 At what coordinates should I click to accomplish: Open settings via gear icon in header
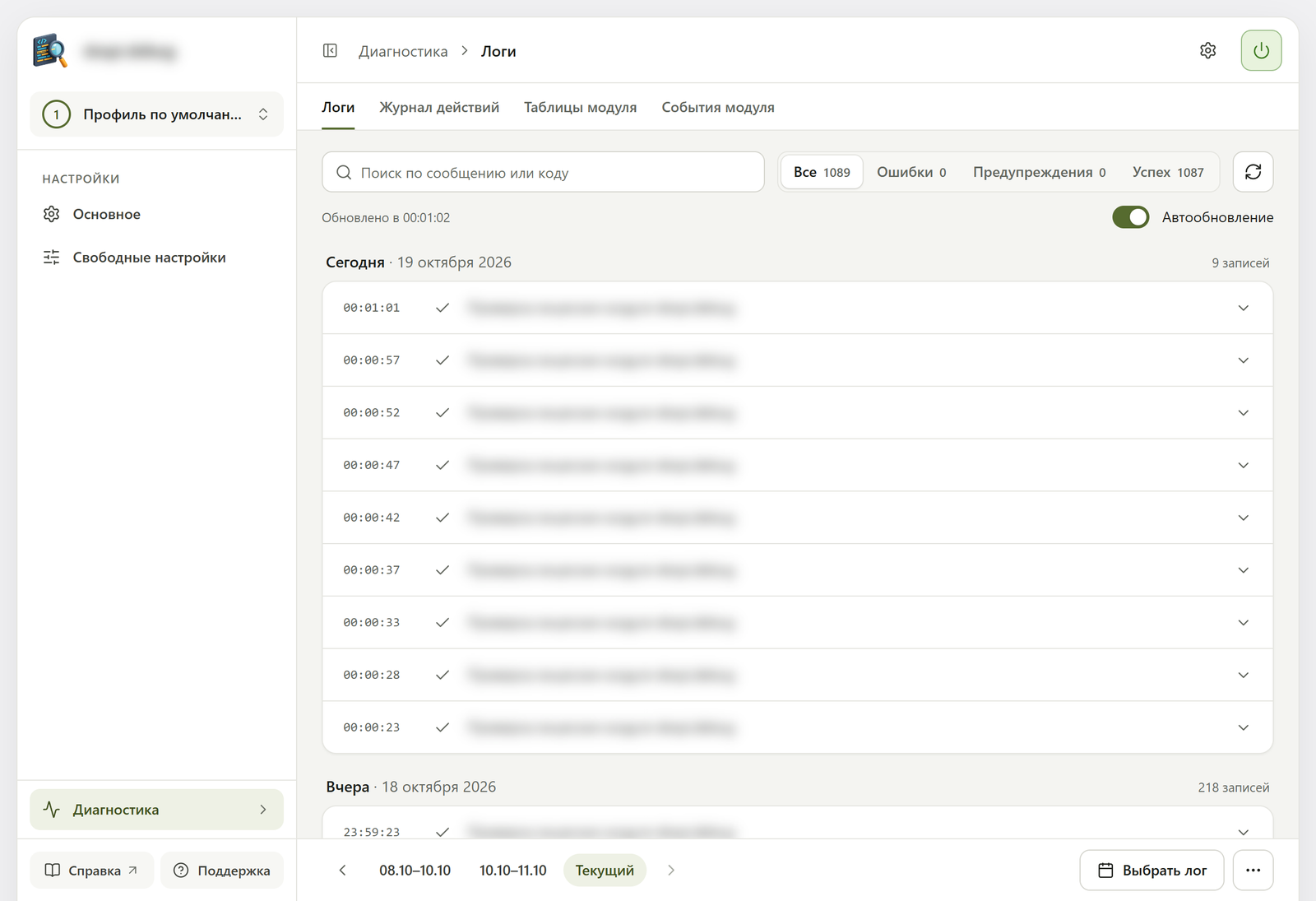coord(1207,51)
